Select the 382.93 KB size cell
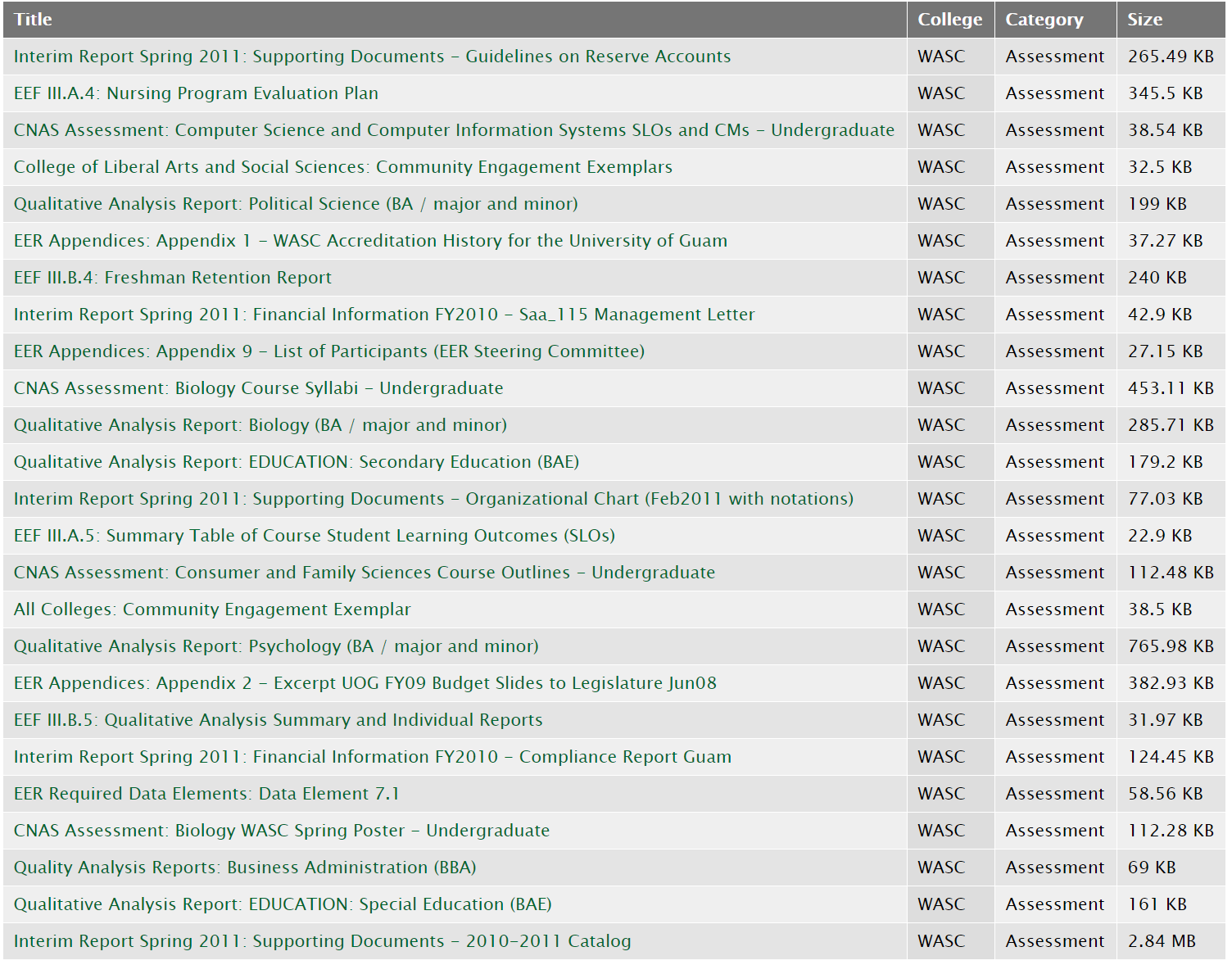Screen dimensions: 1232x965 [1171, 683]
